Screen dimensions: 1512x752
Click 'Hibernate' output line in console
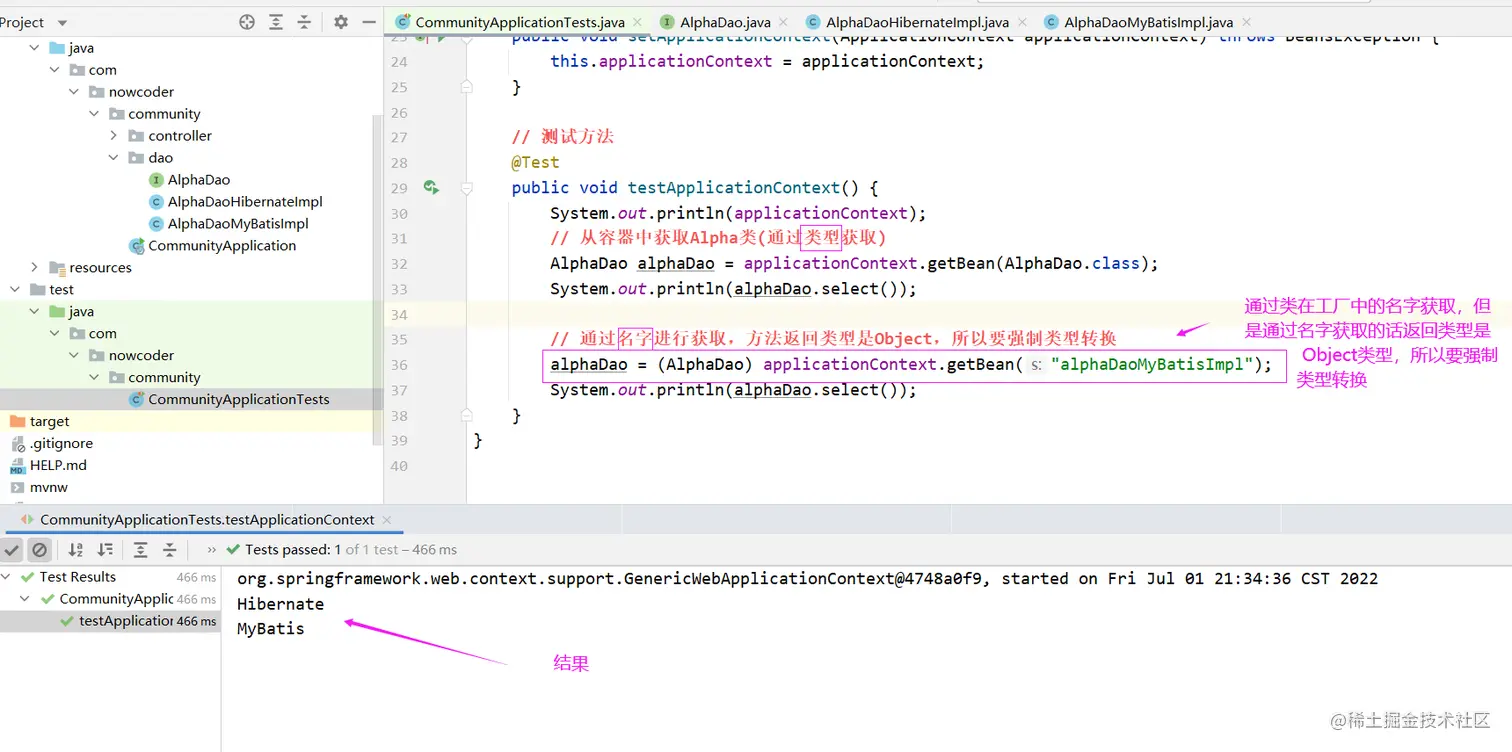click(280, 604)
